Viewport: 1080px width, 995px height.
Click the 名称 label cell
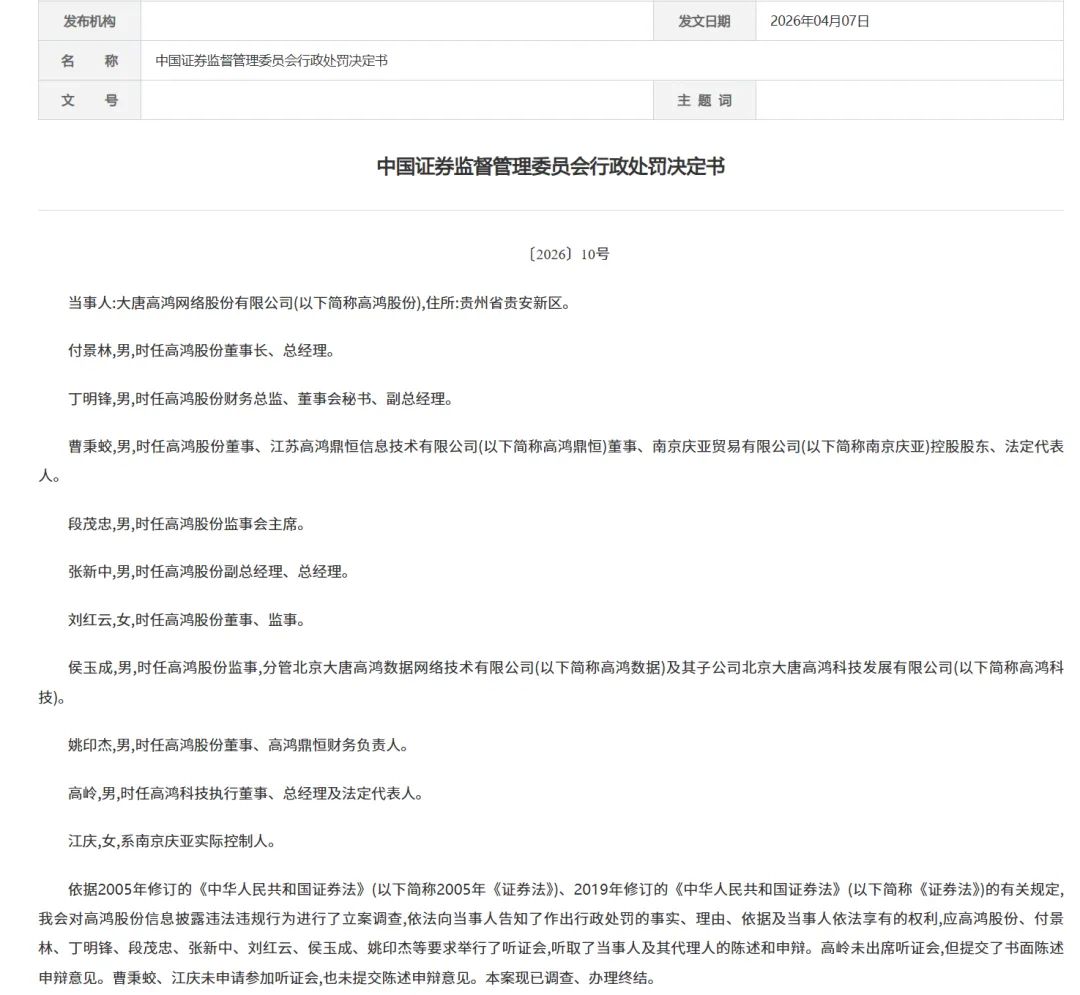coord(90,61)
